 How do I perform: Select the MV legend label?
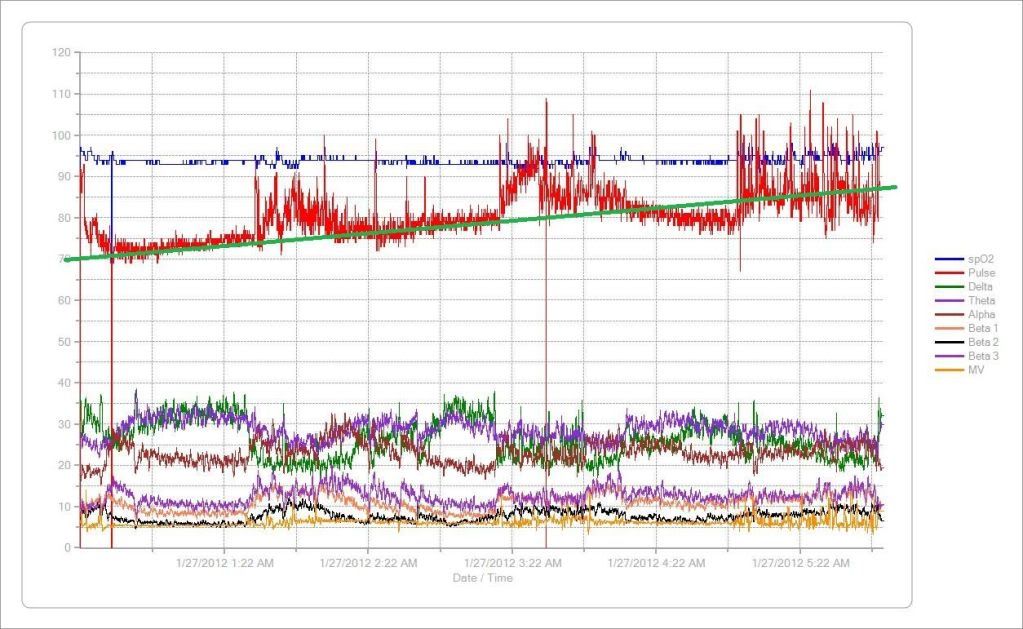976,370
